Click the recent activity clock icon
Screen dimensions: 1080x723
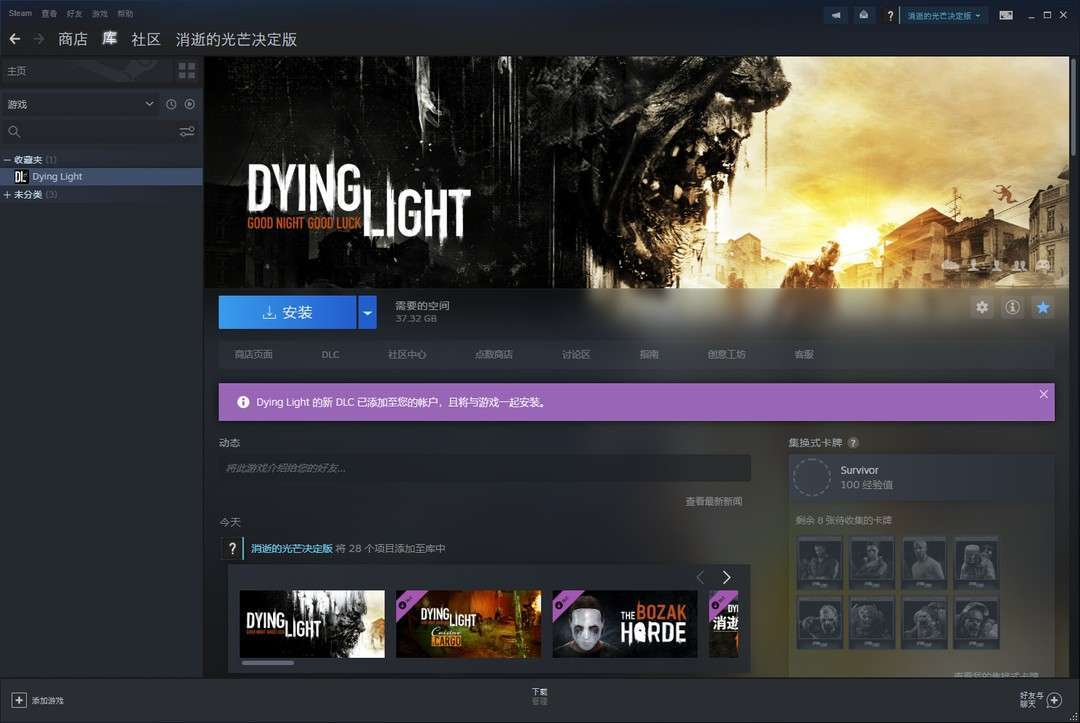click(x=171, y=104)
